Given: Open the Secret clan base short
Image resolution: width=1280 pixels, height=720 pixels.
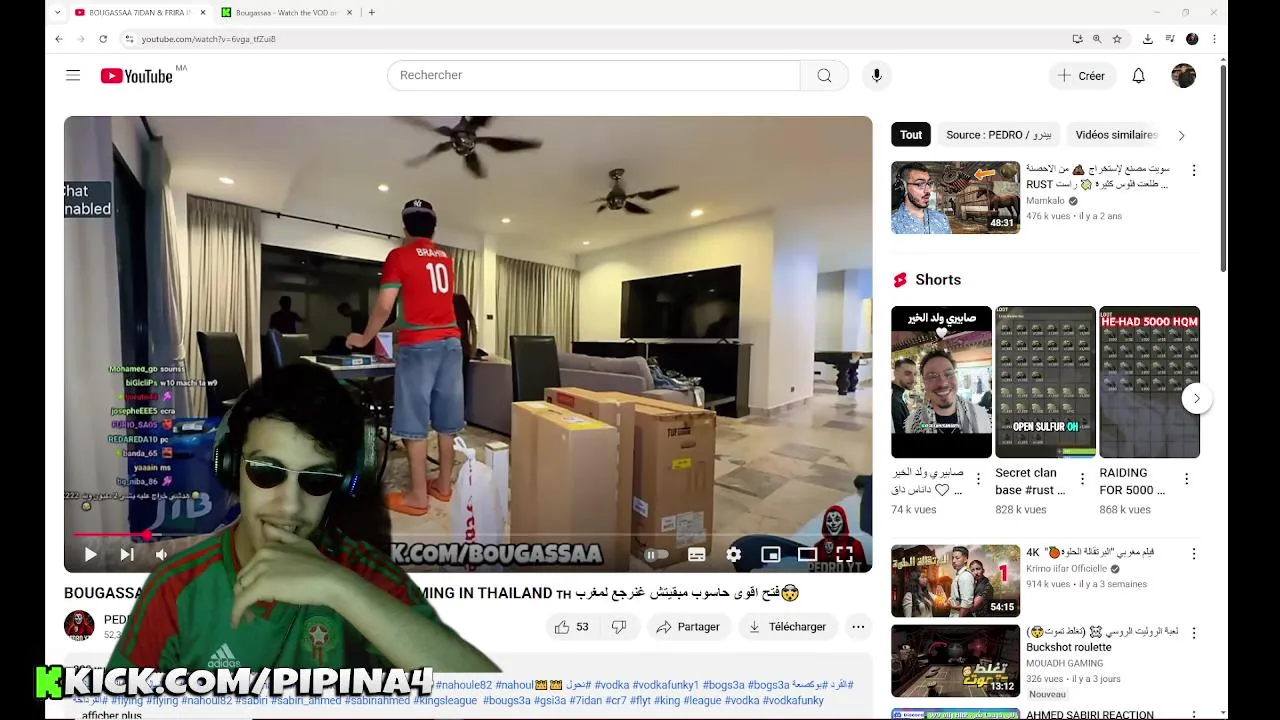Looking at the screenshot, I should (x=1045, y=382).
